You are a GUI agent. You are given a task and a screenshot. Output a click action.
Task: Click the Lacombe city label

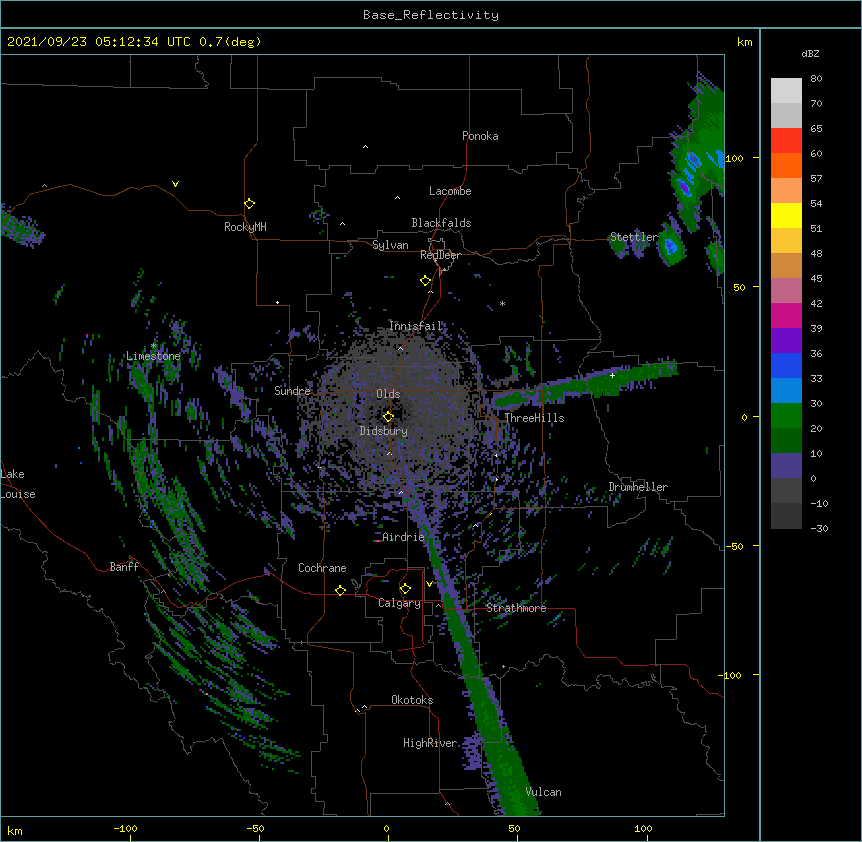coord(450,191)
